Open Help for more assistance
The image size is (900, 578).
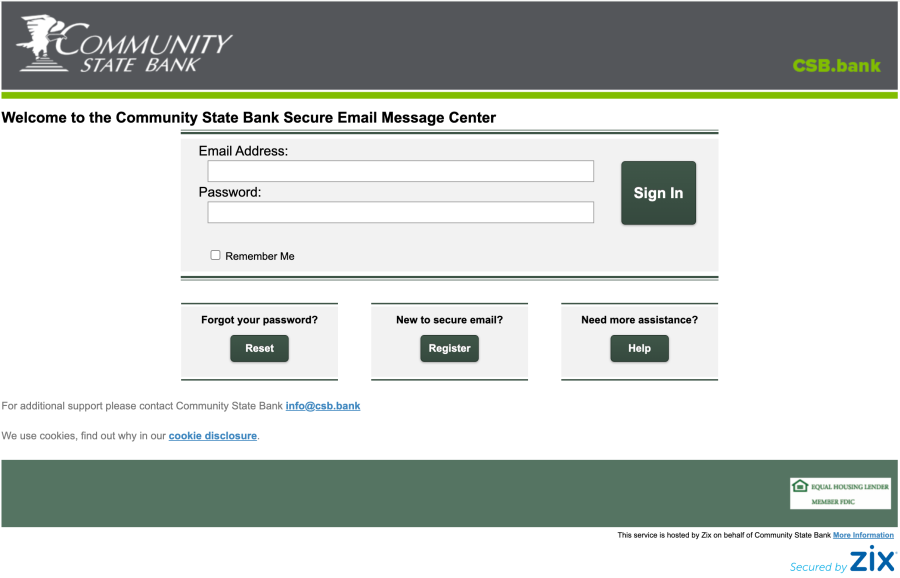pyautogui.click(x=639, y=348)
